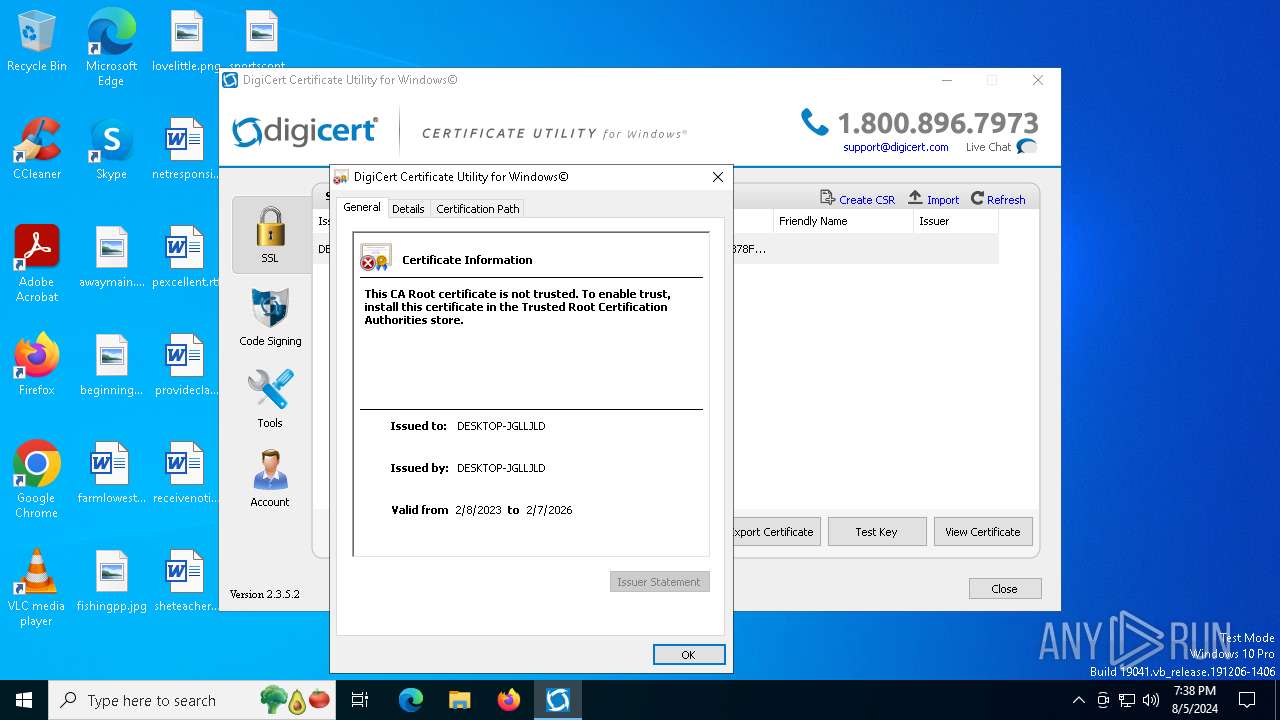Open Edge from the taskbar
Image resolution: width=1280 pixels, height=720 pixels.
(x=410, y=700)
